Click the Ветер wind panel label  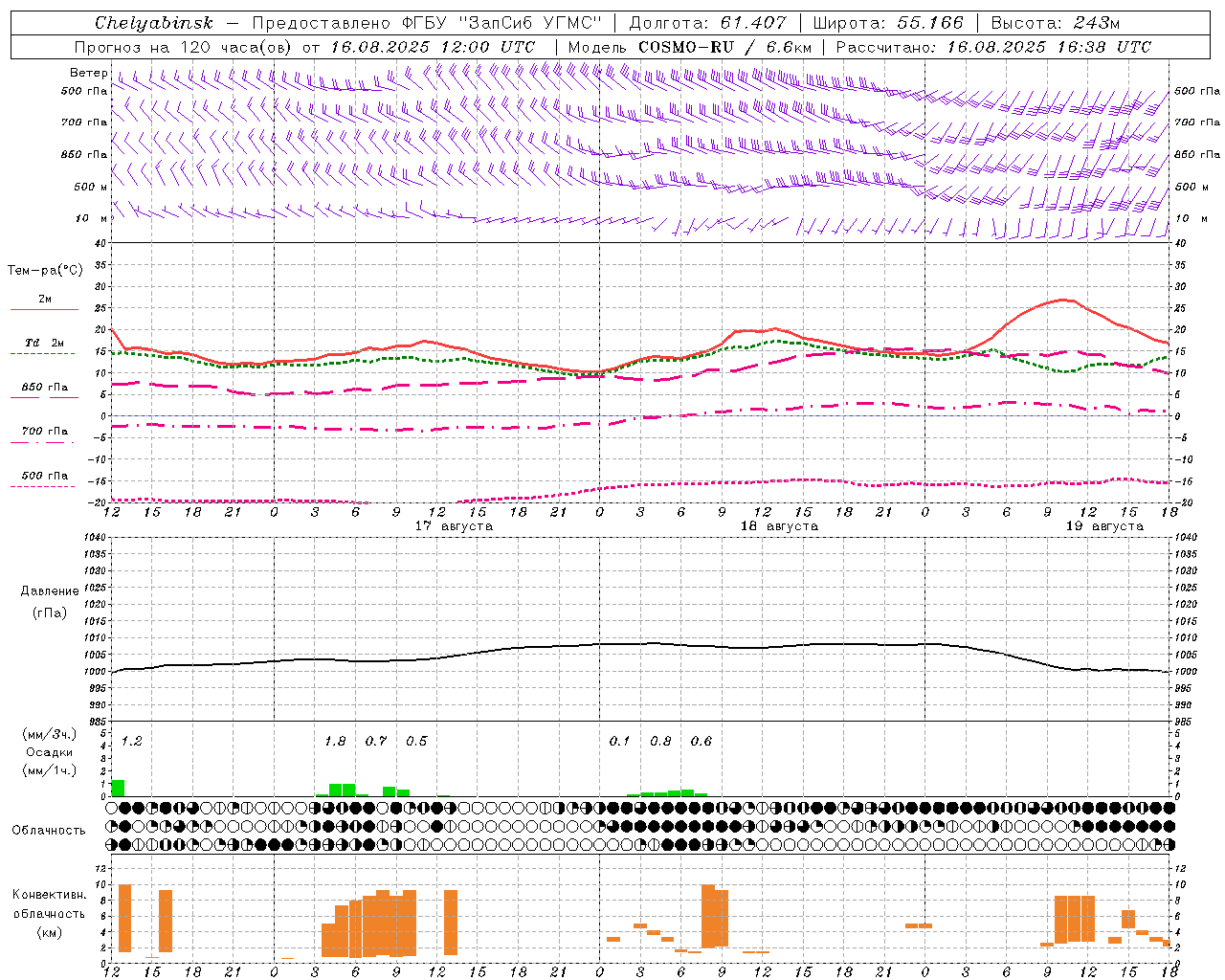click(x=88, y=73)
